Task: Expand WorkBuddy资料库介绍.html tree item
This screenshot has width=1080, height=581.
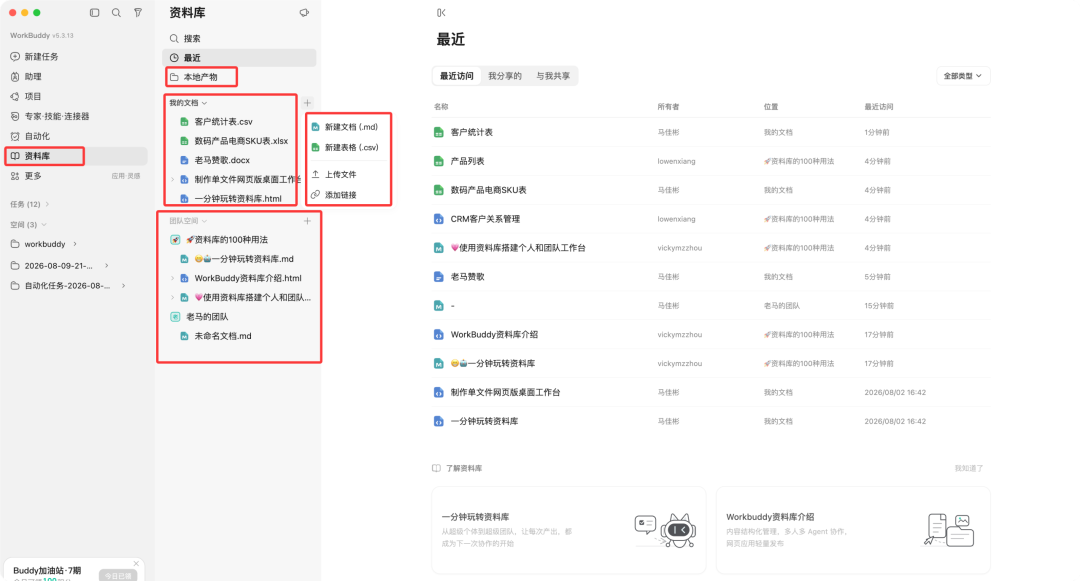Action: click(172, 278)
